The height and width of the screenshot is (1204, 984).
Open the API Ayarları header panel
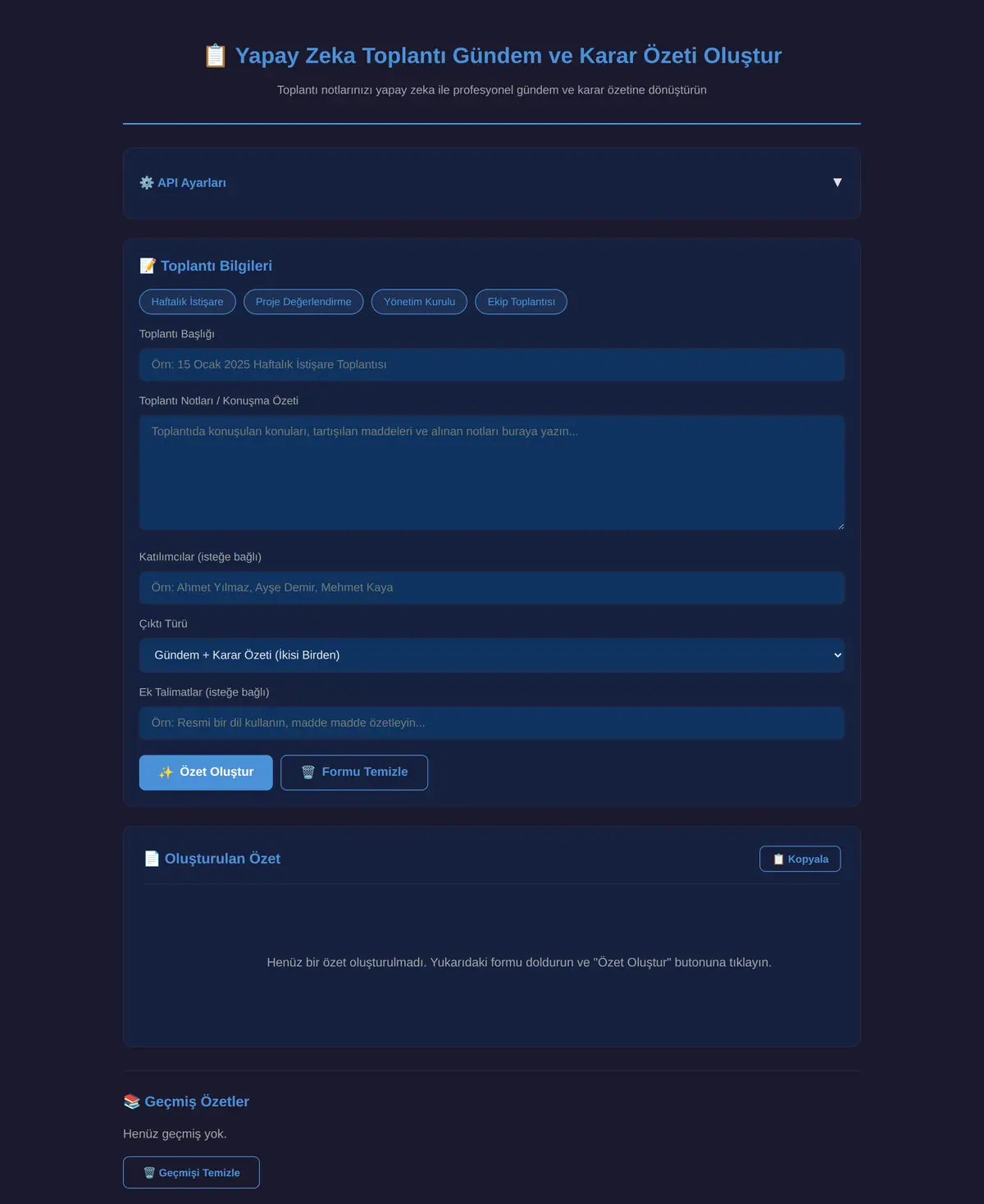pyautogui.click(x=492, y=183)
